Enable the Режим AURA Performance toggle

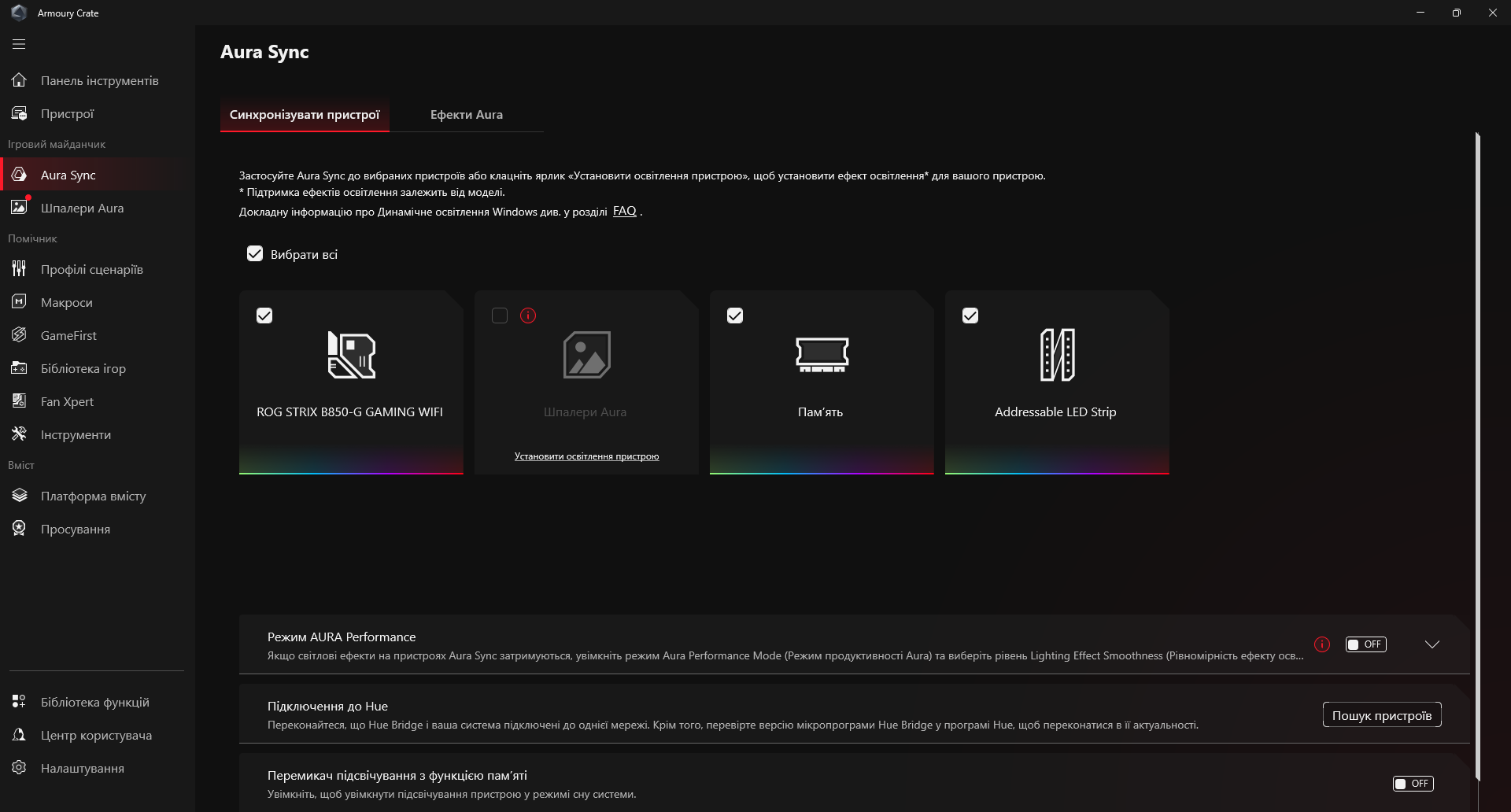click(x=1366, y=644)
